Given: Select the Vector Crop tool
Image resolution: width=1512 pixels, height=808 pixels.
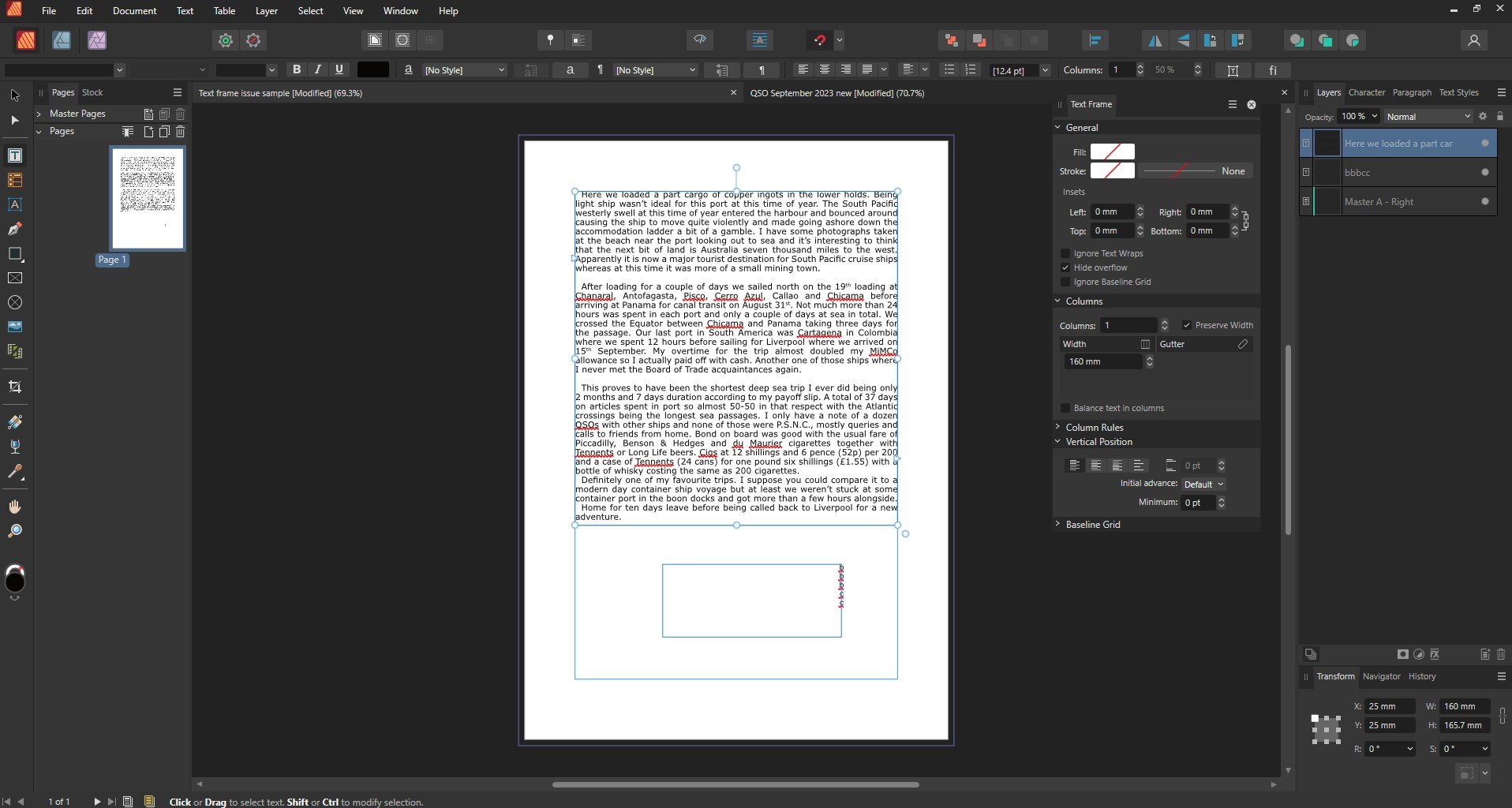Looking at the screenshot, I should 14,386.
